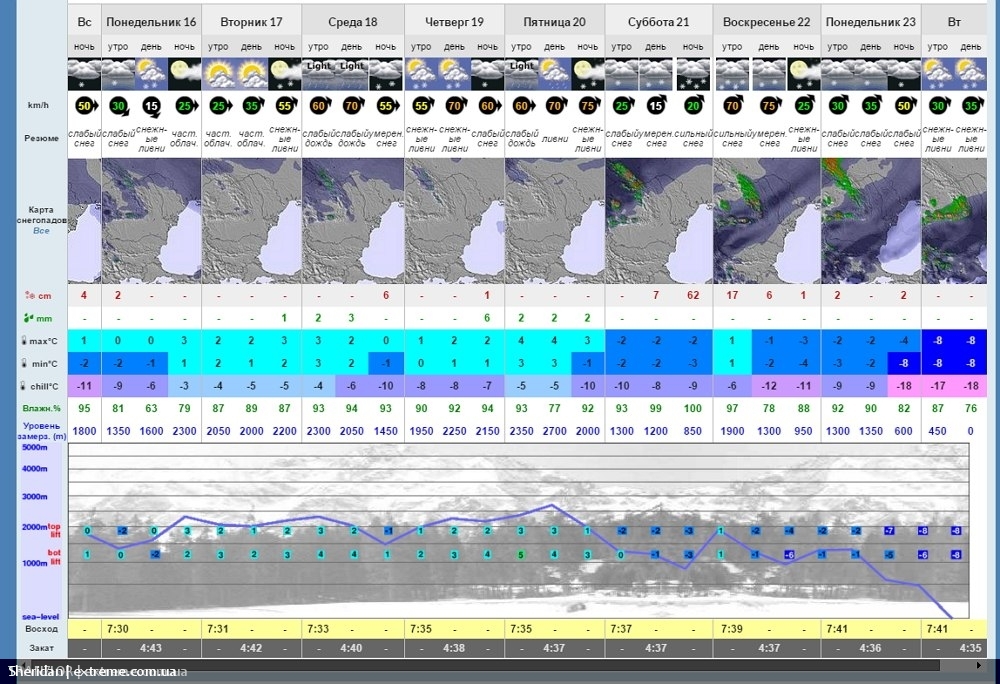Select the Суббота 21 day header

click(x=658, y=21)
